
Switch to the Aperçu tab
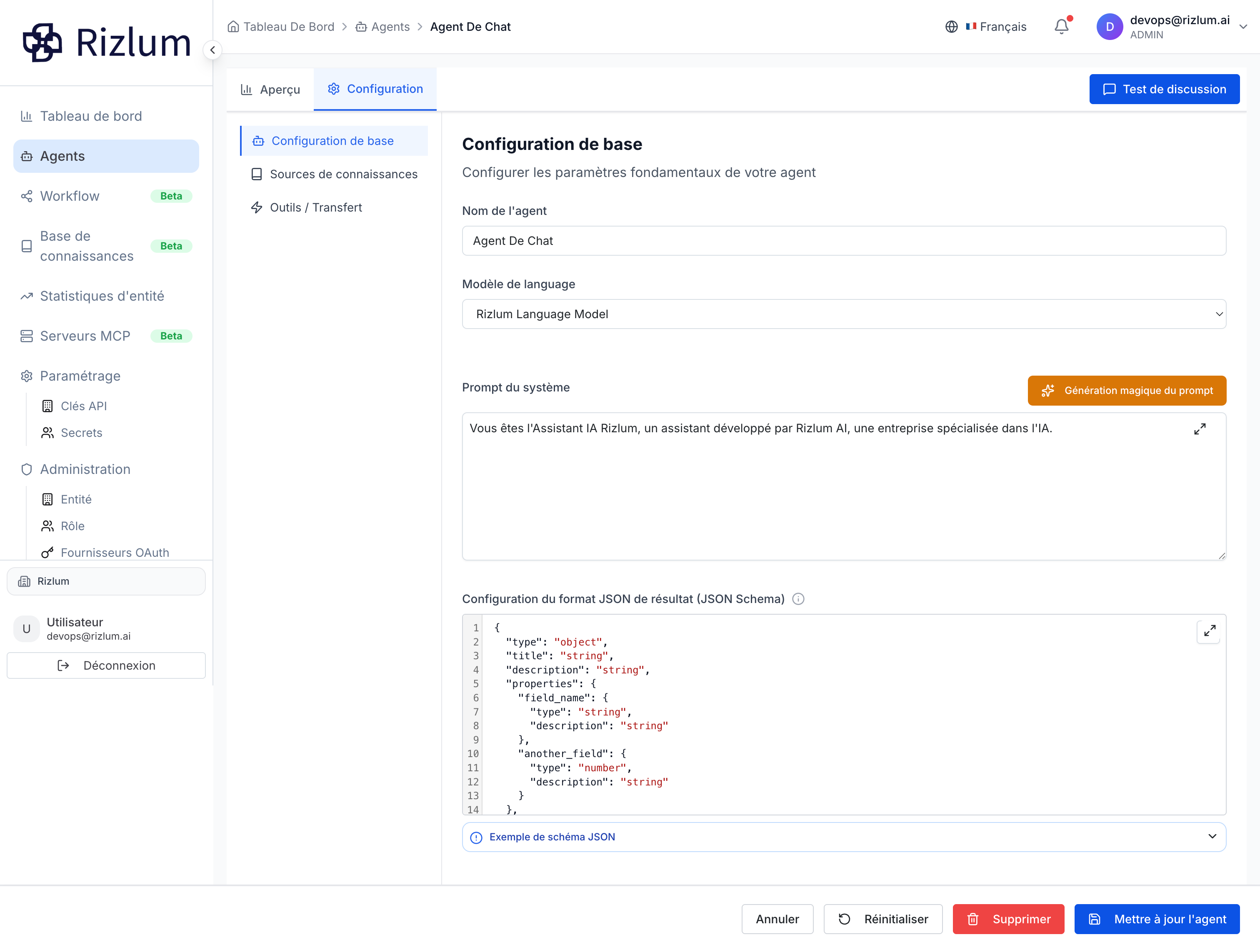pyautogui.click(x=270, y=90)
